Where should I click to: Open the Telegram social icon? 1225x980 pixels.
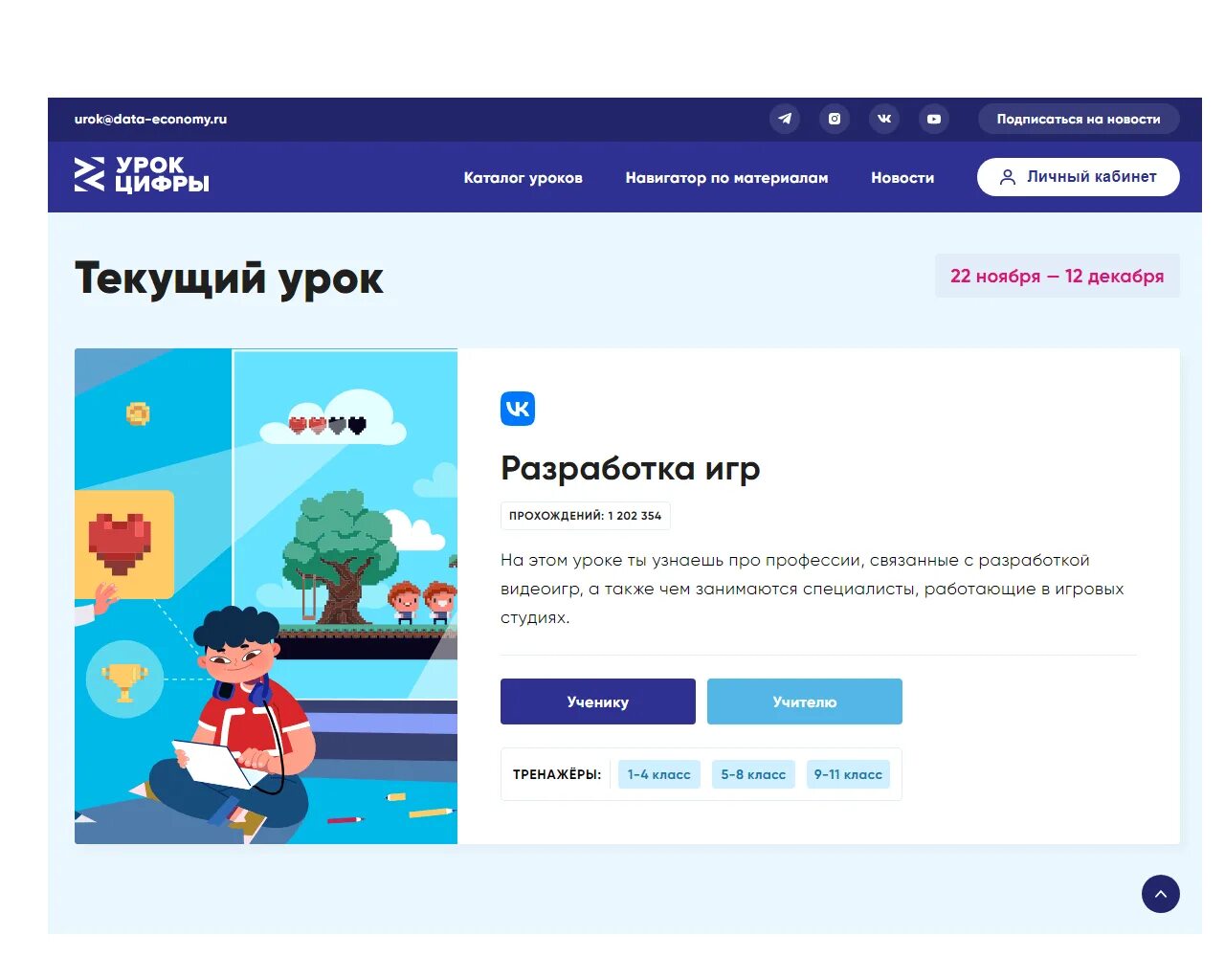pos(785,119)
